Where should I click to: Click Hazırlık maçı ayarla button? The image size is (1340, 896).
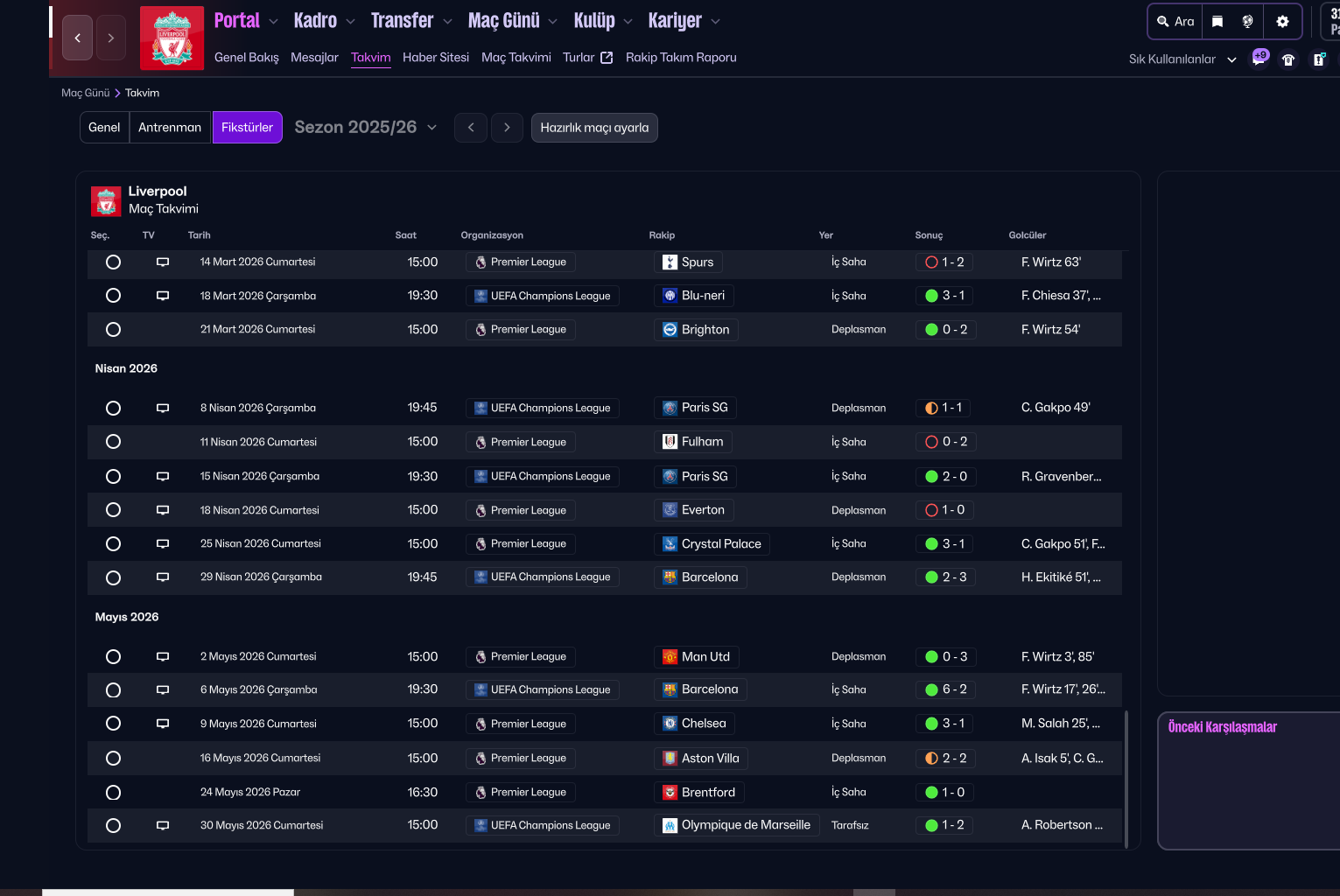pos(594,128)
